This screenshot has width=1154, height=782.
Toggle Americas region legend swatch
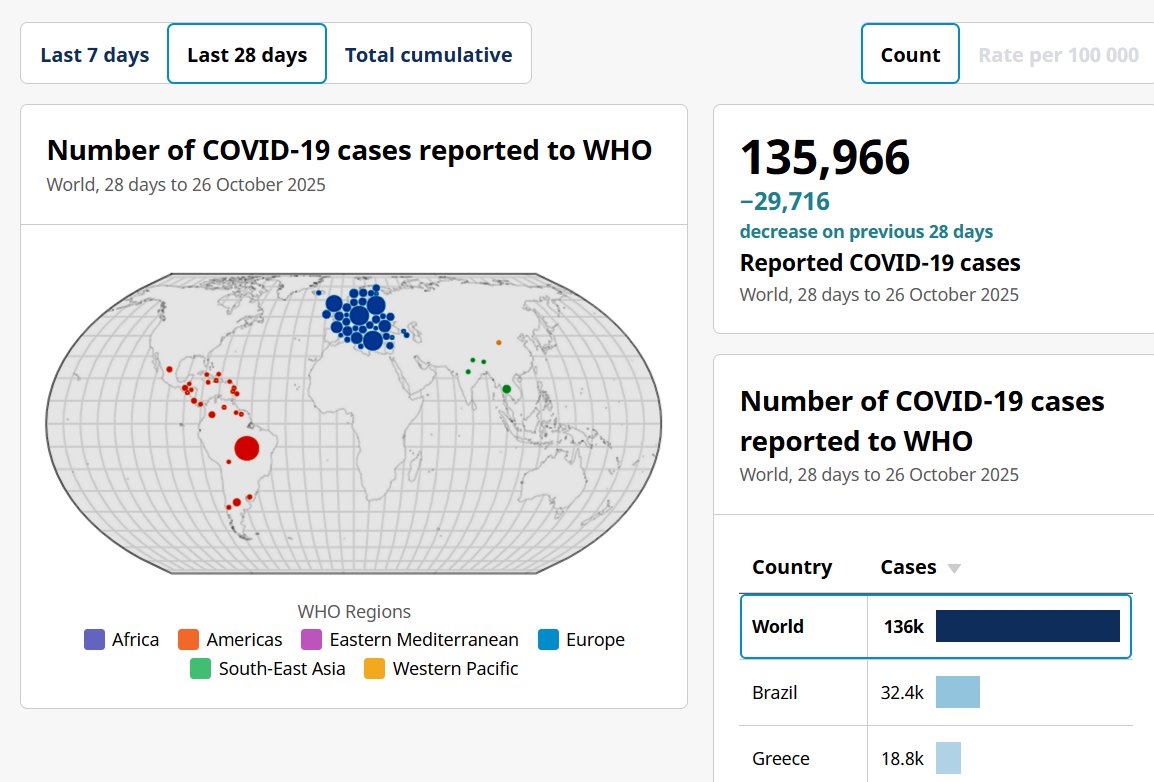pyautogui.click(x=189, y=639)
